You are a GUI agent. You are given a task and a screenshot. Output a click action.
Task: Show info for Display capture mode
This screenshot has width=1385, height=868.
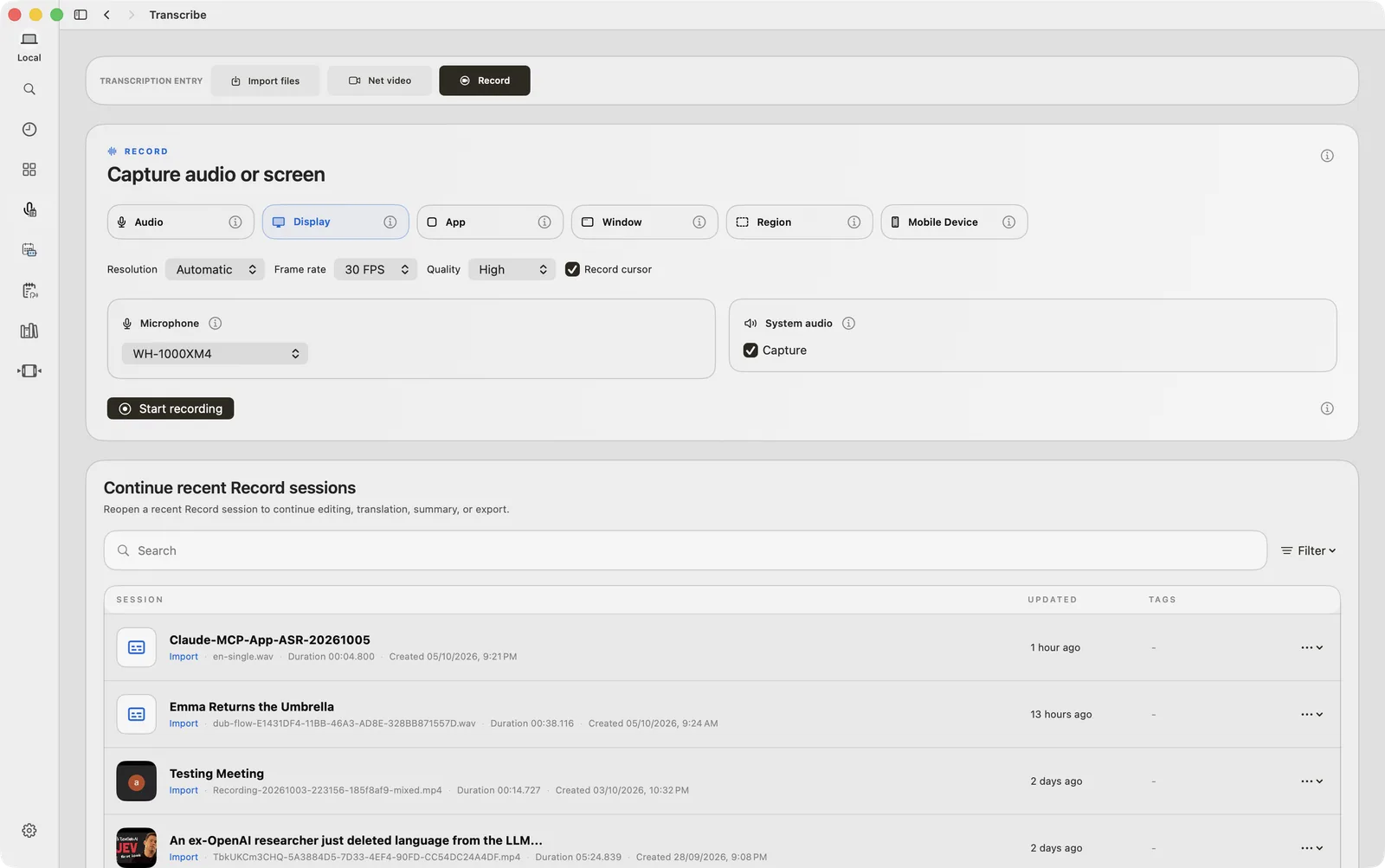pos(390,222)
